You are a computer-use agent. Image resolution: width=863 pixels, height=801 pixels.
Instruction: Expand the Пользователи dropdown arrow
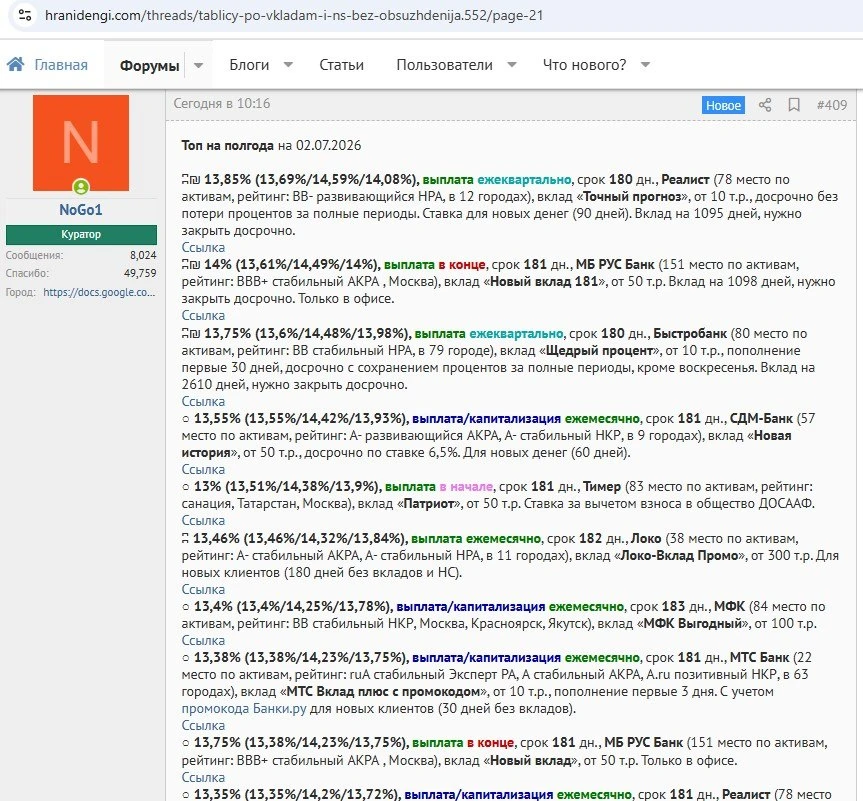point(512,64)
